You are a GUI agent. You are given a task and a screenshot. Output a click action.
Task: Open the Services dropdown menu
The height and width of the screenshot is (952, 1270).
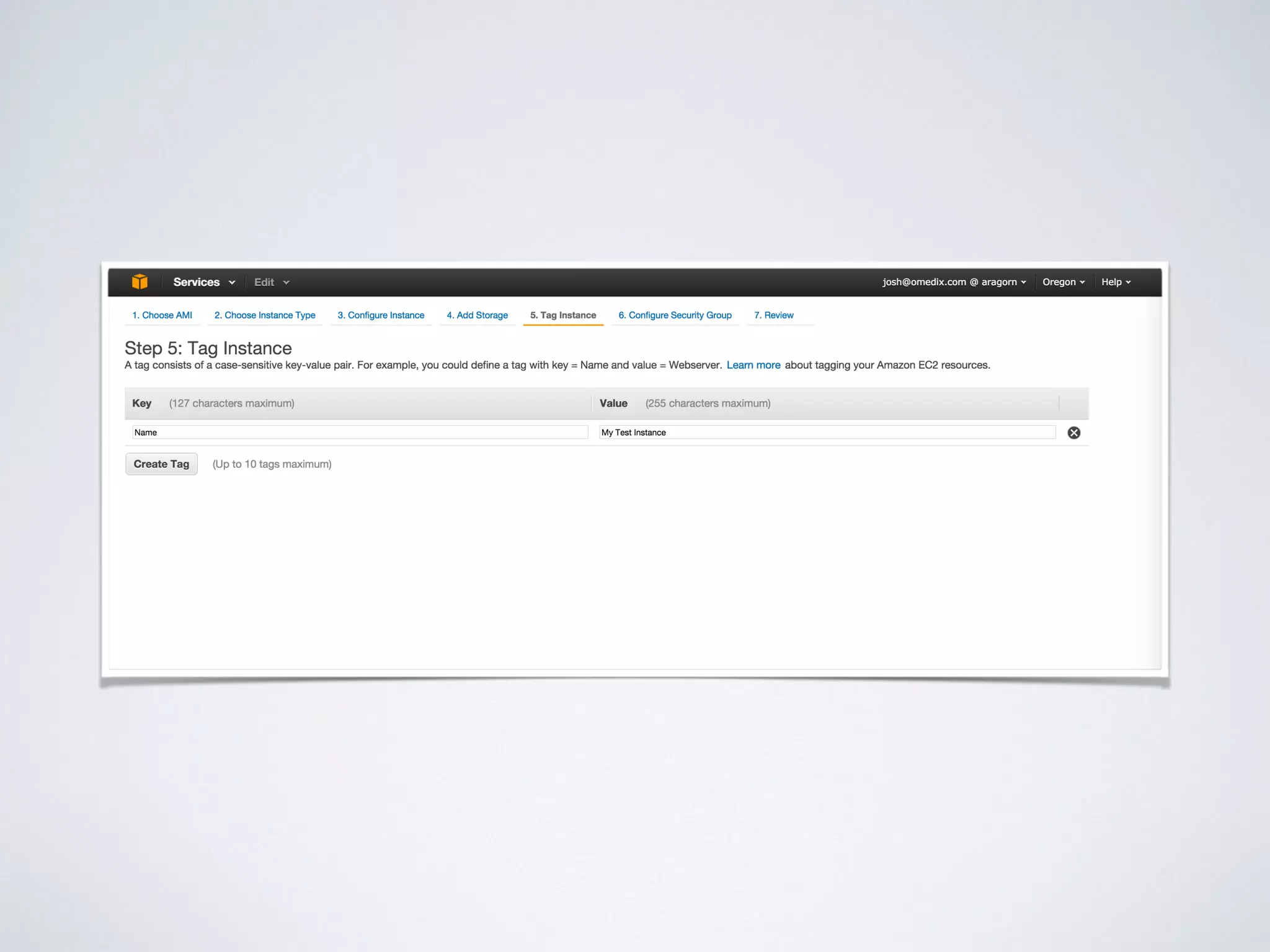(204, 282)
